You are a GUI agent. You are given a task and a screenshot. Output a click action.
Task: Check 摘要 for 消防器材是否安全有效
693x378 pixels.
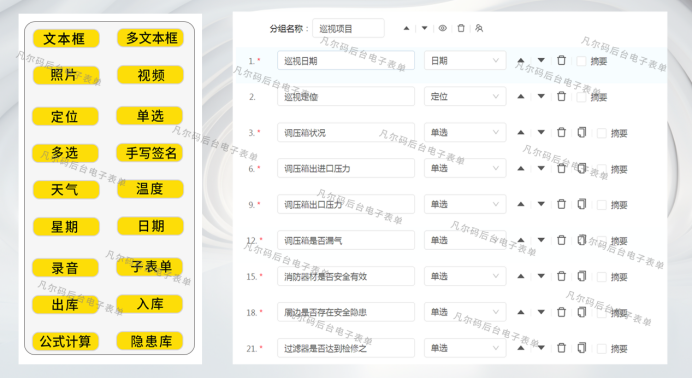pyautogui.click(x=602, y=277)
